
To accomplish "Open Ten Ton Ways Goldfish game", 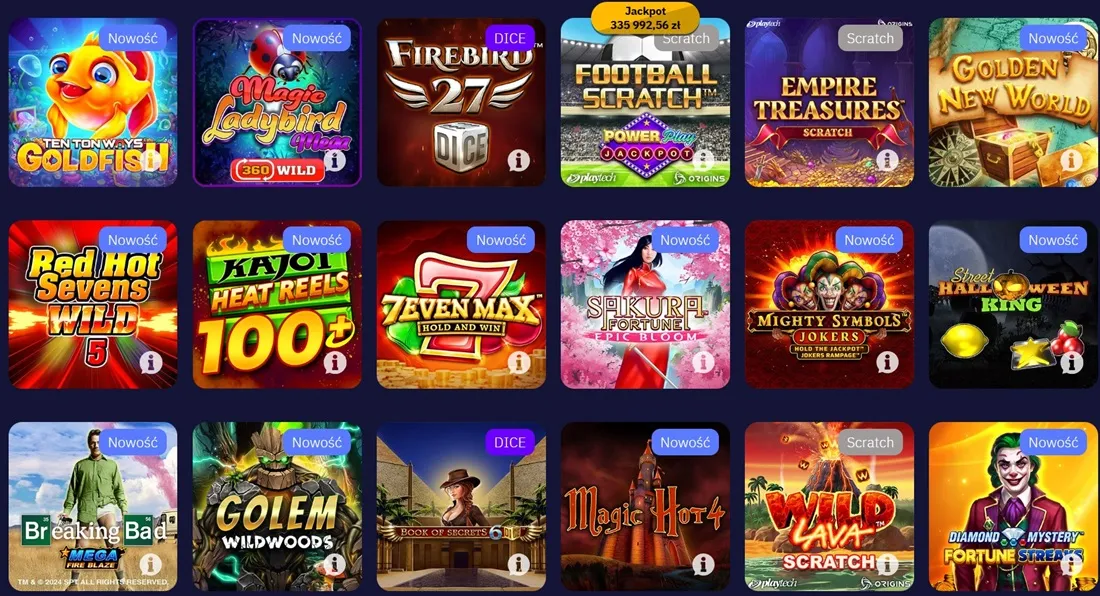I will 93,102.
